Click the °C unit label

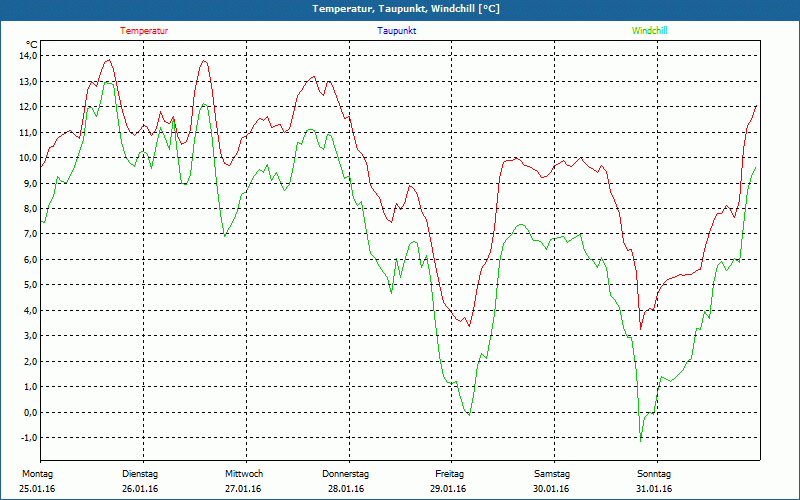(32, 45)
